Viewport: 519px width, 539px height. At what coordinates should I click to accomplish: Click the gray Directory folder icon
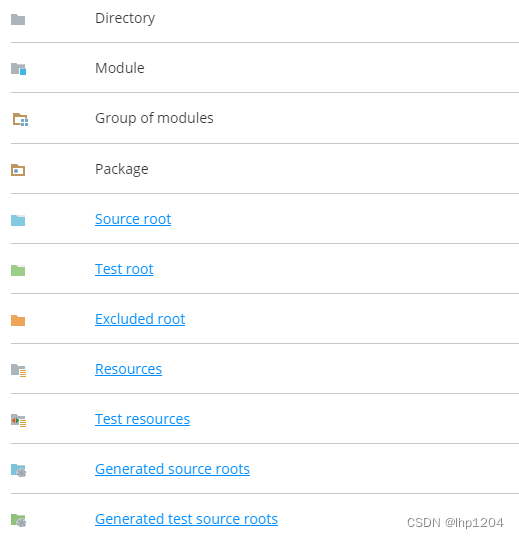(18, 20)
